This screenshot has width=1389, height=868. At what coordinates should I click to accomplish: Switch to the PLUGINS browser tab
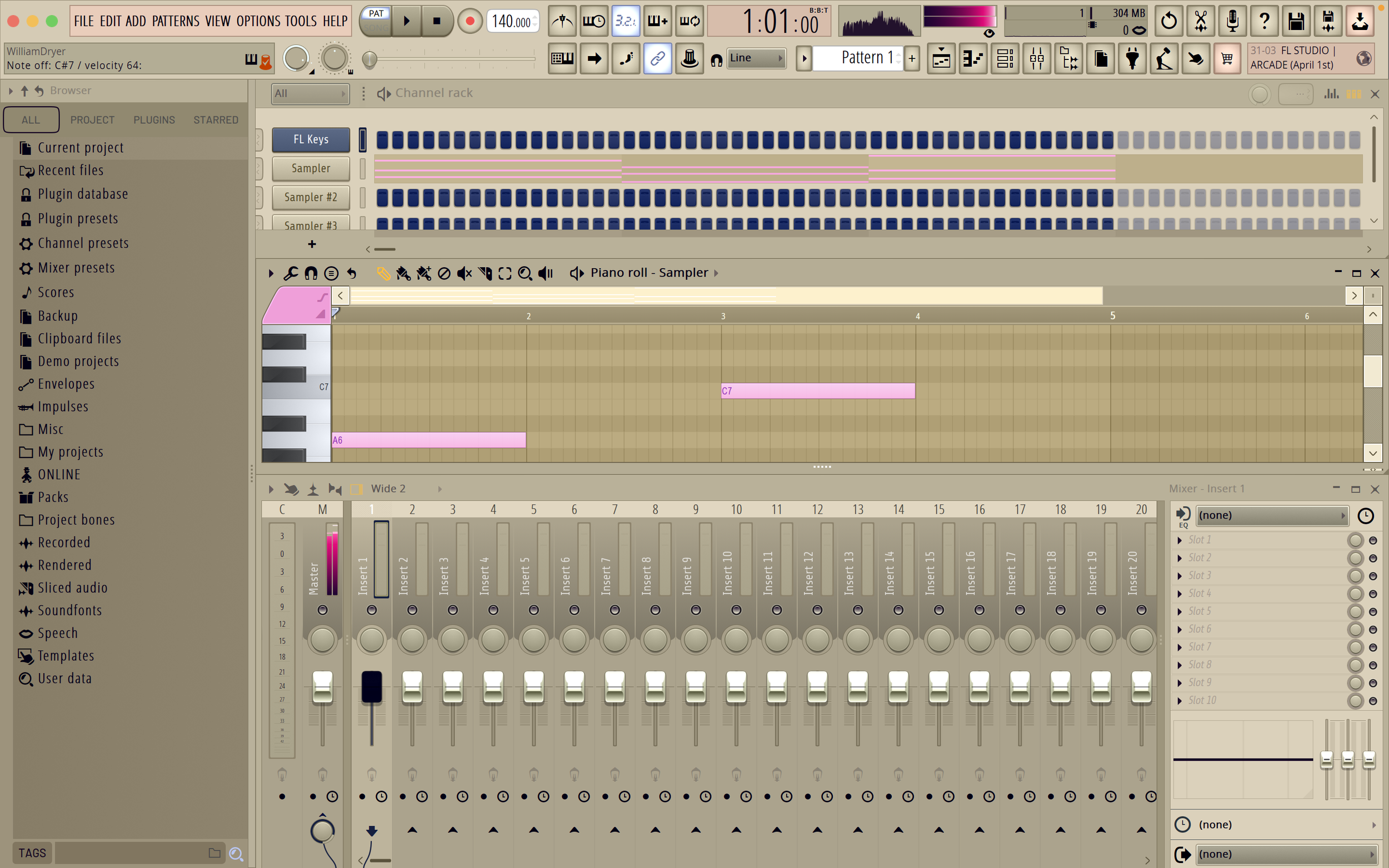tap(154, 120)
